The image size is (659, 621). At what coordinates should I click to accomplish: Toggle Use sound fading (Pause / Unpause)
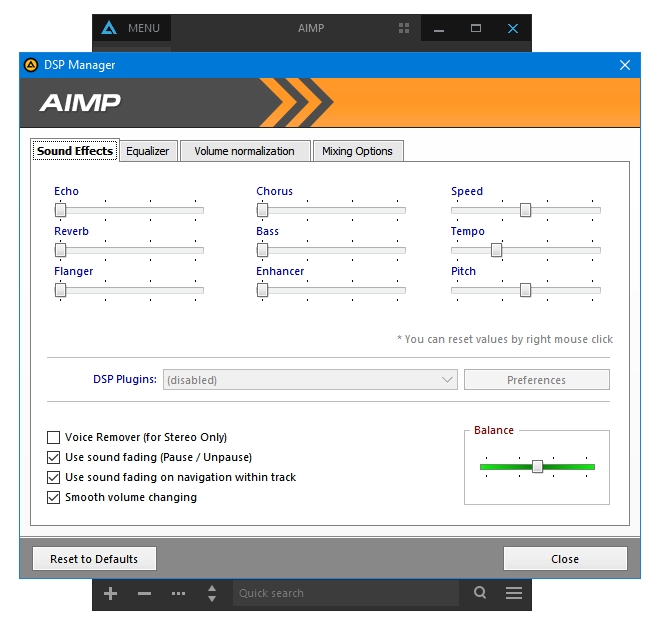click(53, 457)
